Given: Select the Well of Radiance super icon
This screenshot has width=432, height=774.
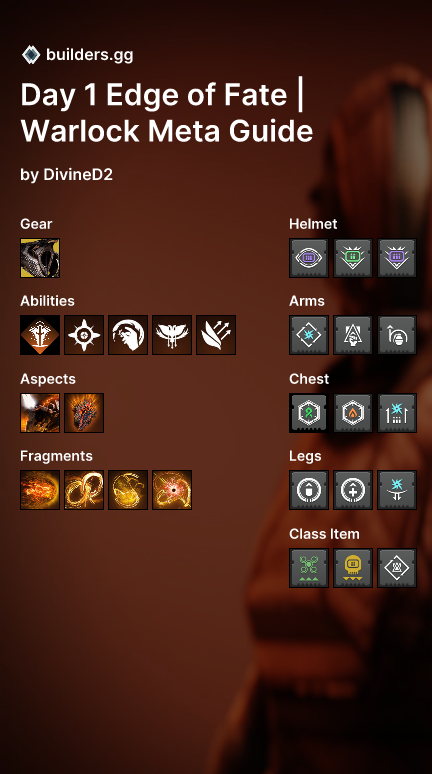Looking at the screenshot, I should pyautogui.click(x=40, y=335).
